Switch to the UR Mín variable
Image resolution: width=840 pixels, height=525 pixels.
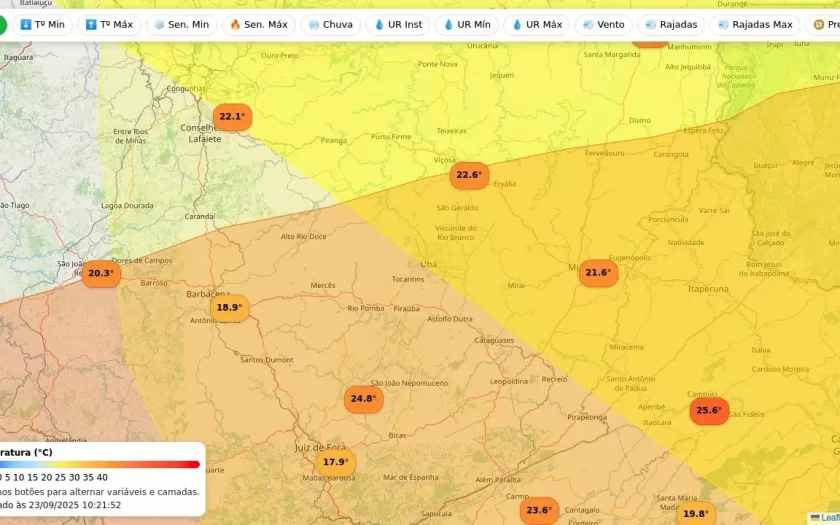[467, 24]
